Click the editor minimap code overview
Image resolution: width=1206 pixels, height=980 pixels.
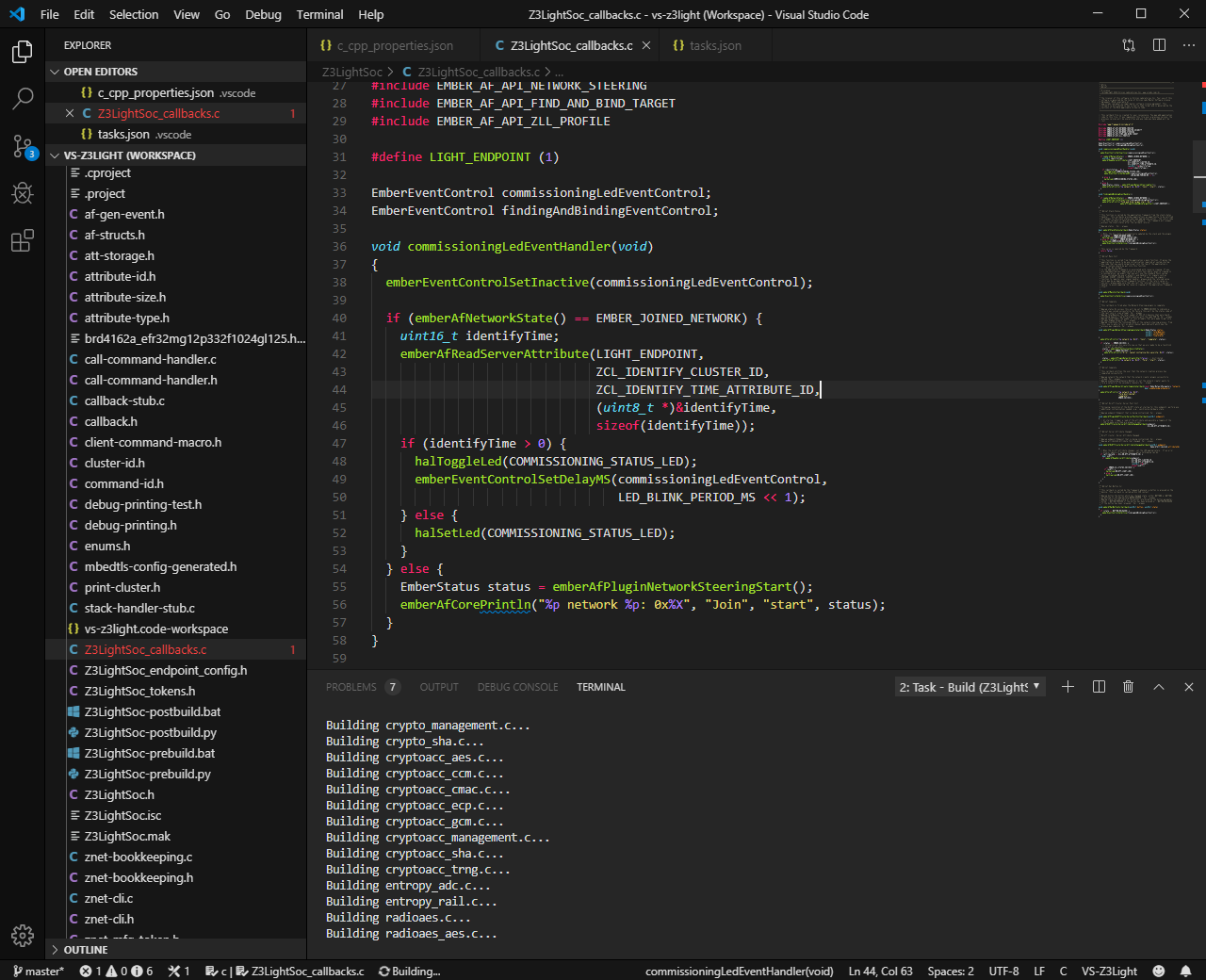1144,302
